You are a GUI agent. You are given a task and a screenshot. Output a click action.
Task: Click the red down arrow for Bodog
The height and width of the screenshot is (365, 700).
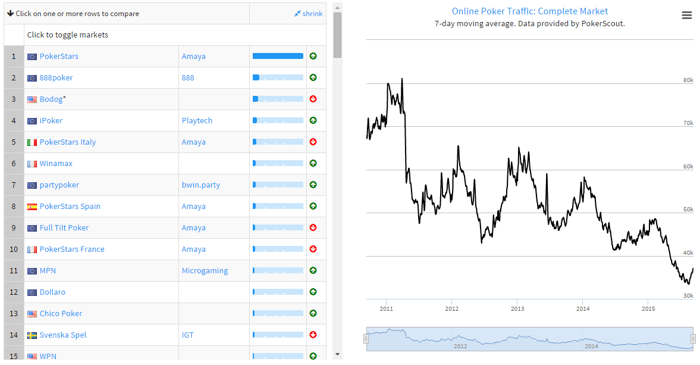click(x=313, y=99)
